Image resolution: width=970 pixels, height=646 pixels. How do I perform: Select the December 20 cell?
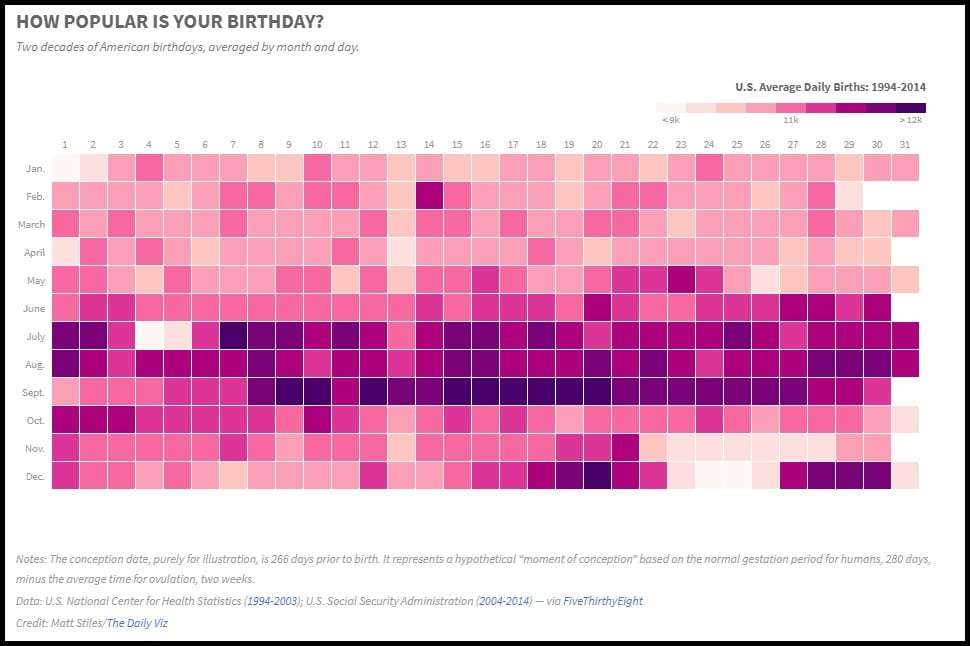tap(597, 475)
